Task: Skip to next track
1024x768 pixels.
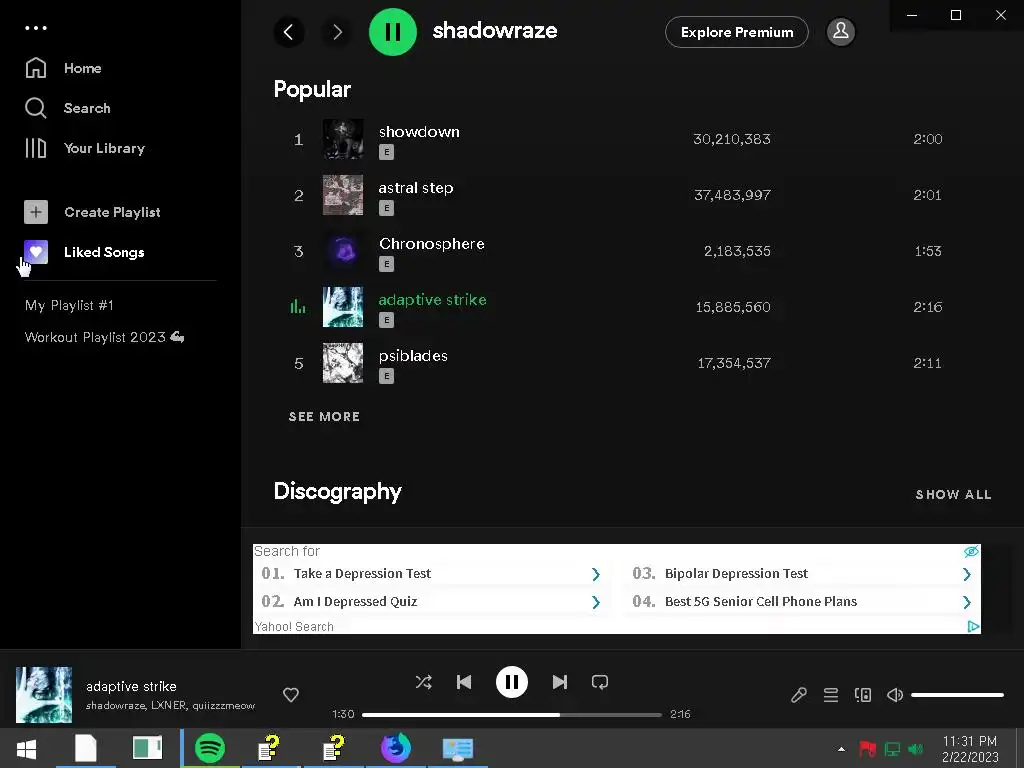Action: point(560,682)
